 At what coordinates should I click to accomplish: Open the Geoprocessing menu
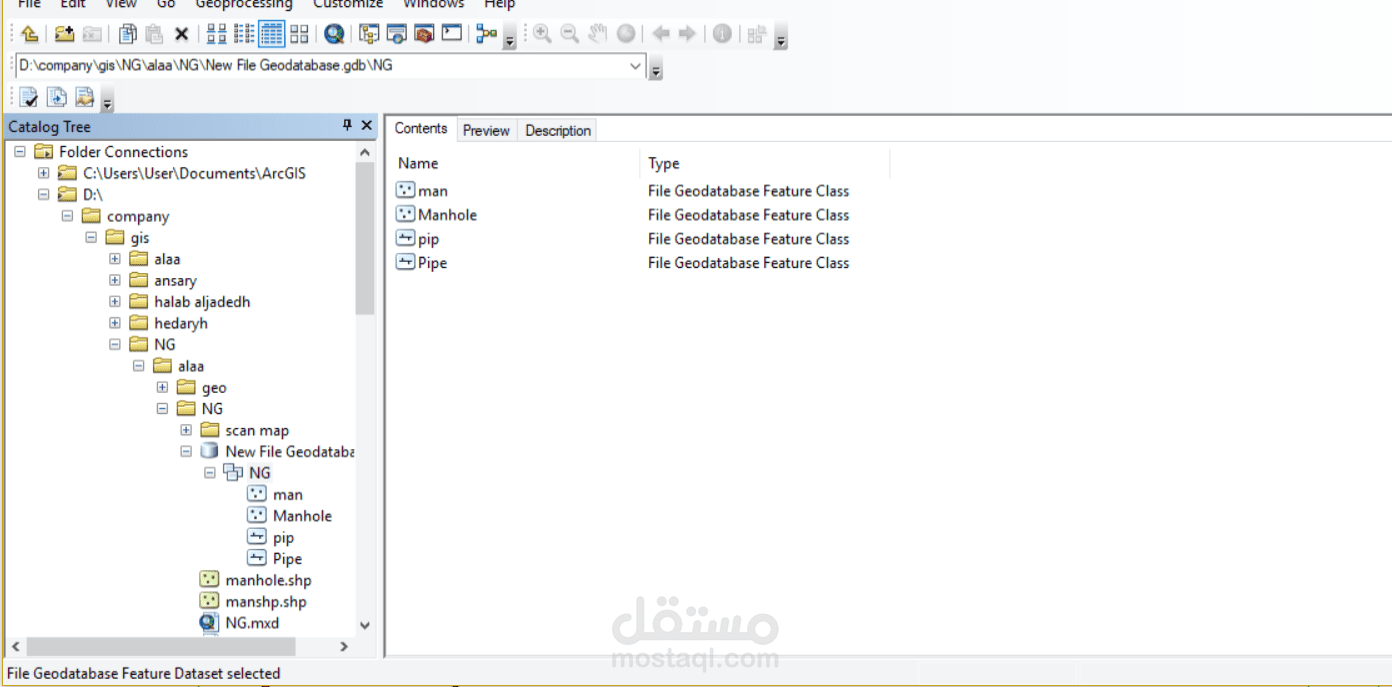click(x=244, y=4)
